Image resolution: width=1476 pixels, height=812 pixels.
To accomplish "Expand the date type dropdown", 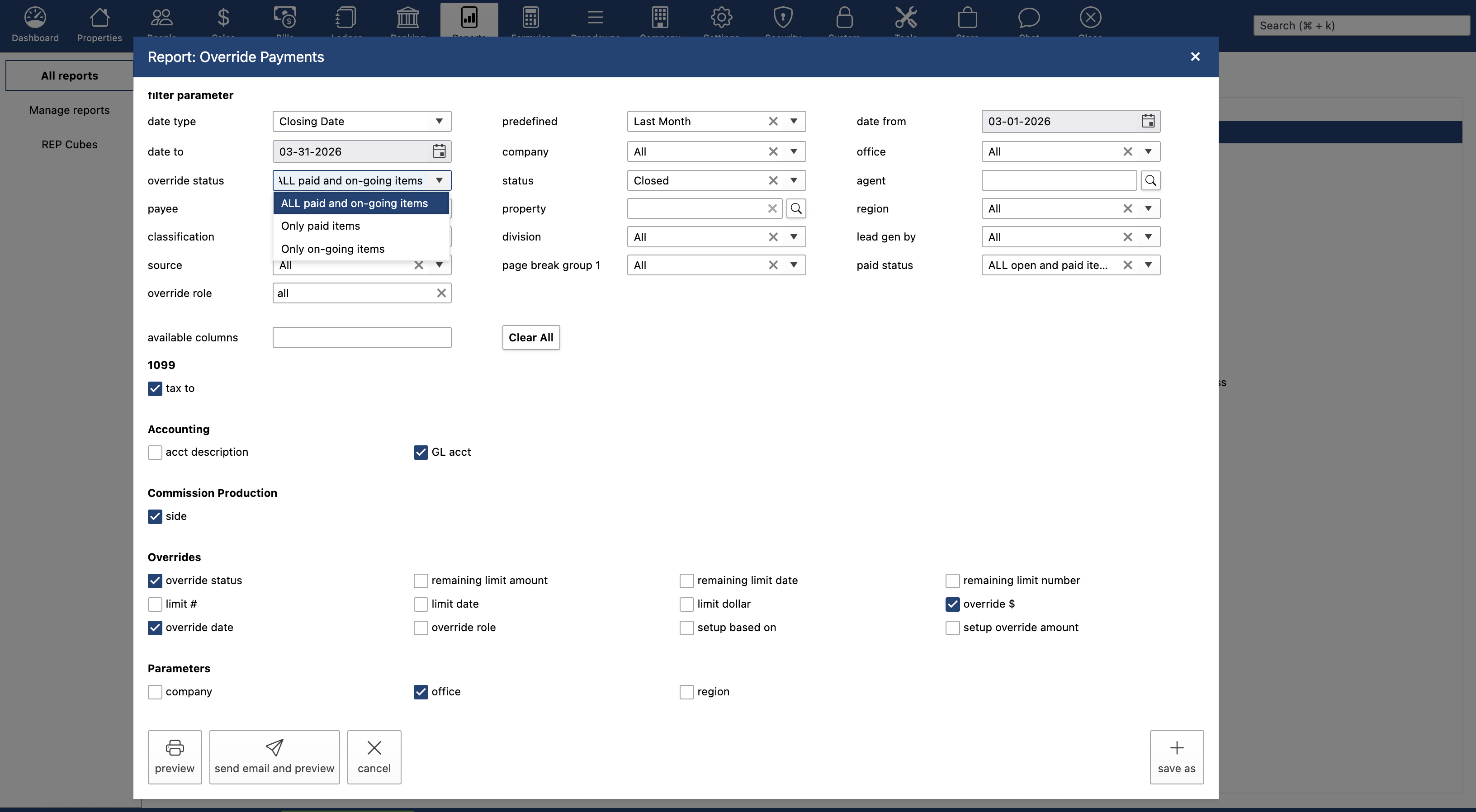I will pyautogui.click(x=439, y=122).
